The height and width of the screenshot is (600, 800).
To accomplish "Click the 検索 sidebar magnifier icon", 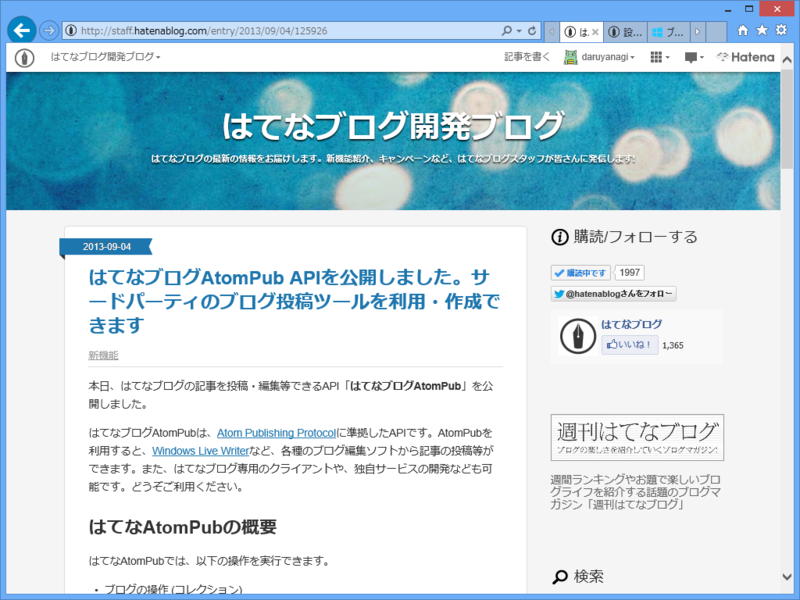I will pyautogui.click(x=560, y=577).
